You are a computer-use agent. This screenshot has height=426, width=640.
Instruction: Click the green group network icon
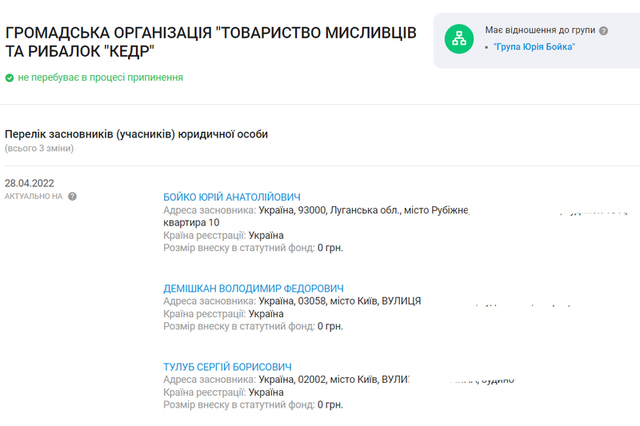[461, 38]
